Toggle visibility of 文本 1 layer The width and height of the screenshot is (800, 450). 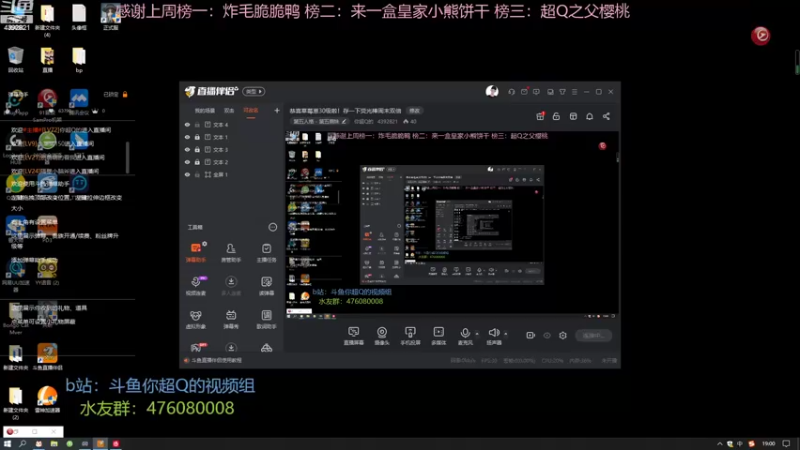pyautogui.click(x=187, y=137)
